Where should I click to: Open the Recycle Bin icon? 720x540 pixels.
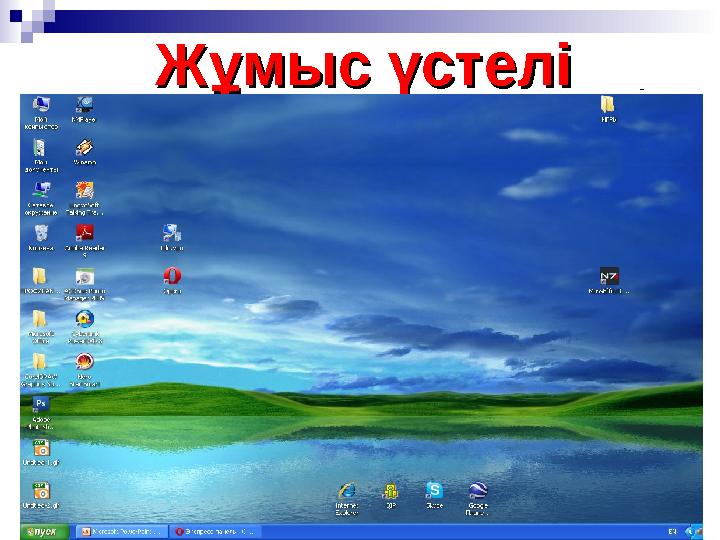click(x=41, y=233)
